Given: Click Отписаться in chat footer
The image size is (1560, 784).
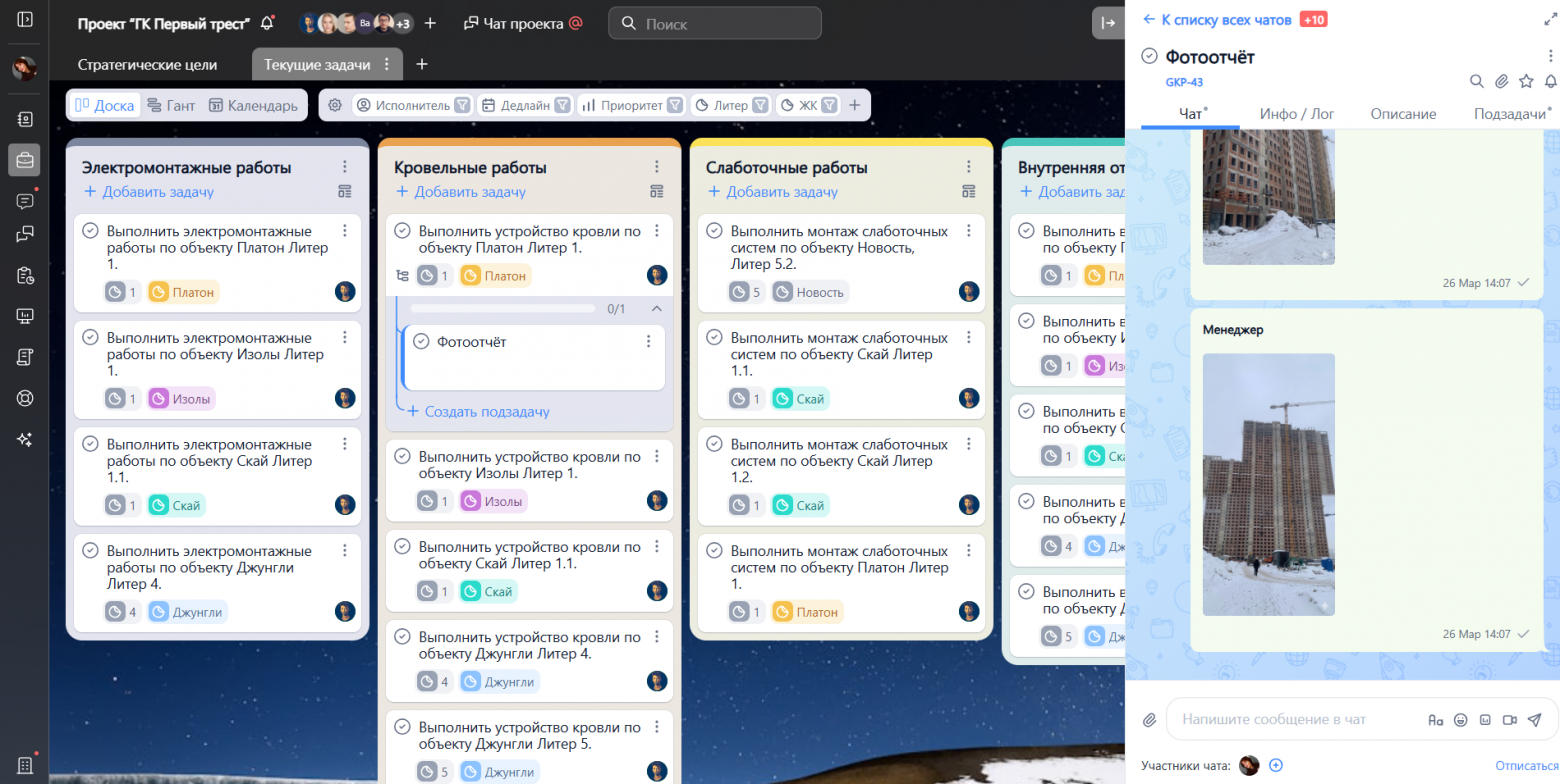Looking at the screenshot, I should pyautogui.click(x=1527, y=765).
